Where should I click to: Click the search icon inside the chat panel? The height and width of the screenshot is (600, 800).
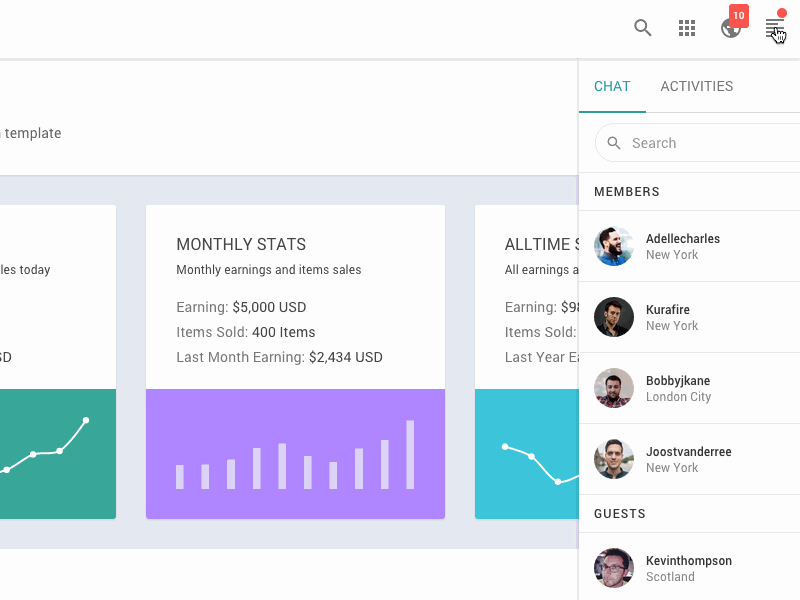[x=615, y=143]
